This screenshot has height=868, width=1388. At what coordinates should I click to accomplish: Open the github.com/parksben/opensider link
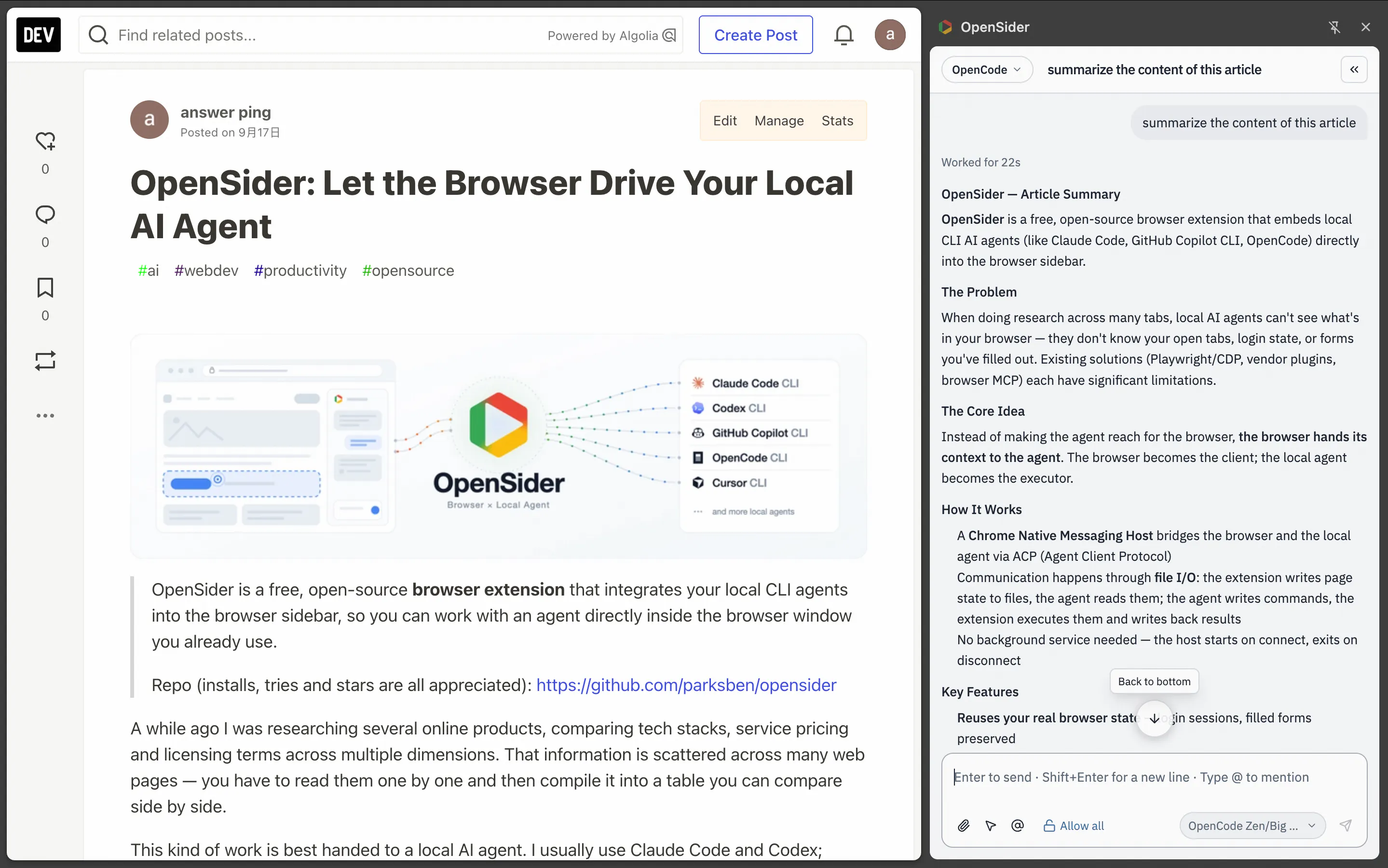(686, 685)
